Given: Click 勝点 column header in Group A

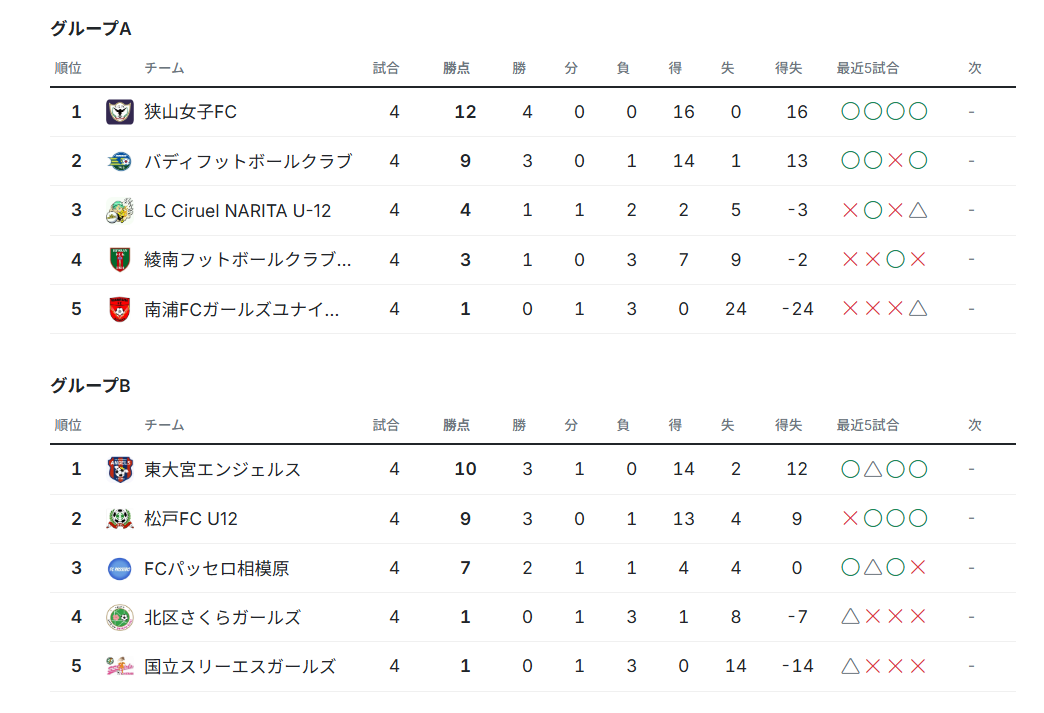Looking at the screenshot, I should 457,68.
